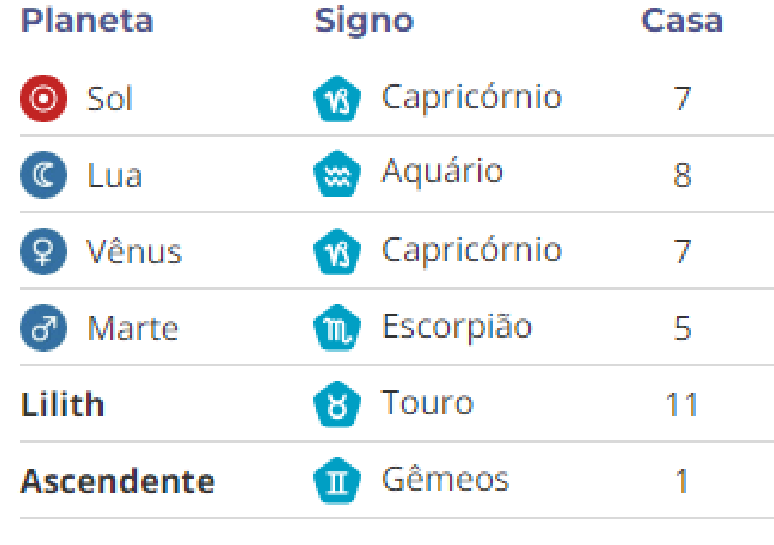The image size is (774, 545).
Task: Click the Aquário sign name
Action: pyautogui.click(x=441, y=172)
